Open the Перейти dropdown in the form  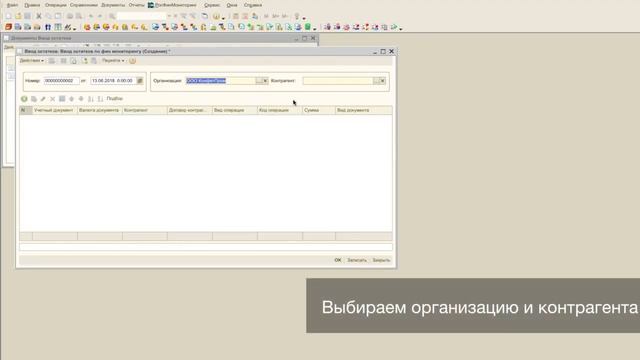pos(113,60)
